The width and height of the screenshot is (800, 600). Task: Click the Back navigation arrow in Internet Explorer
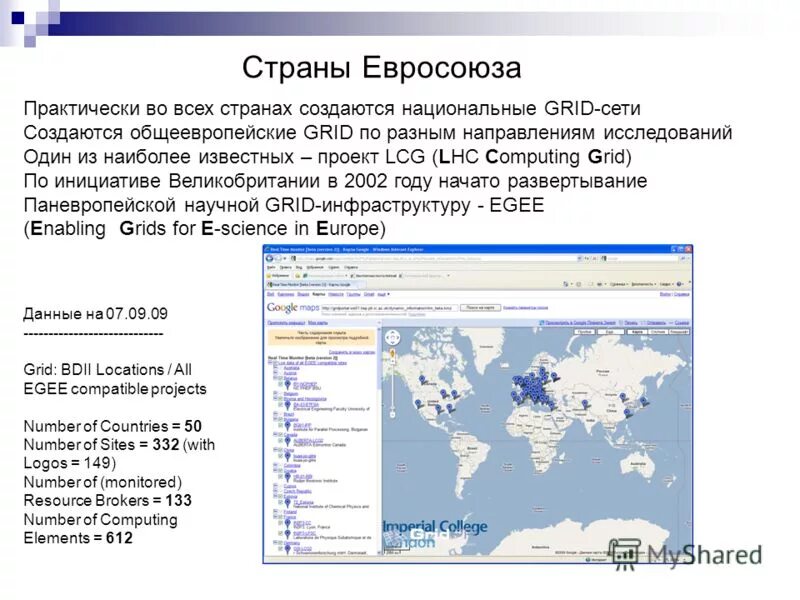[x=269, y=259]
